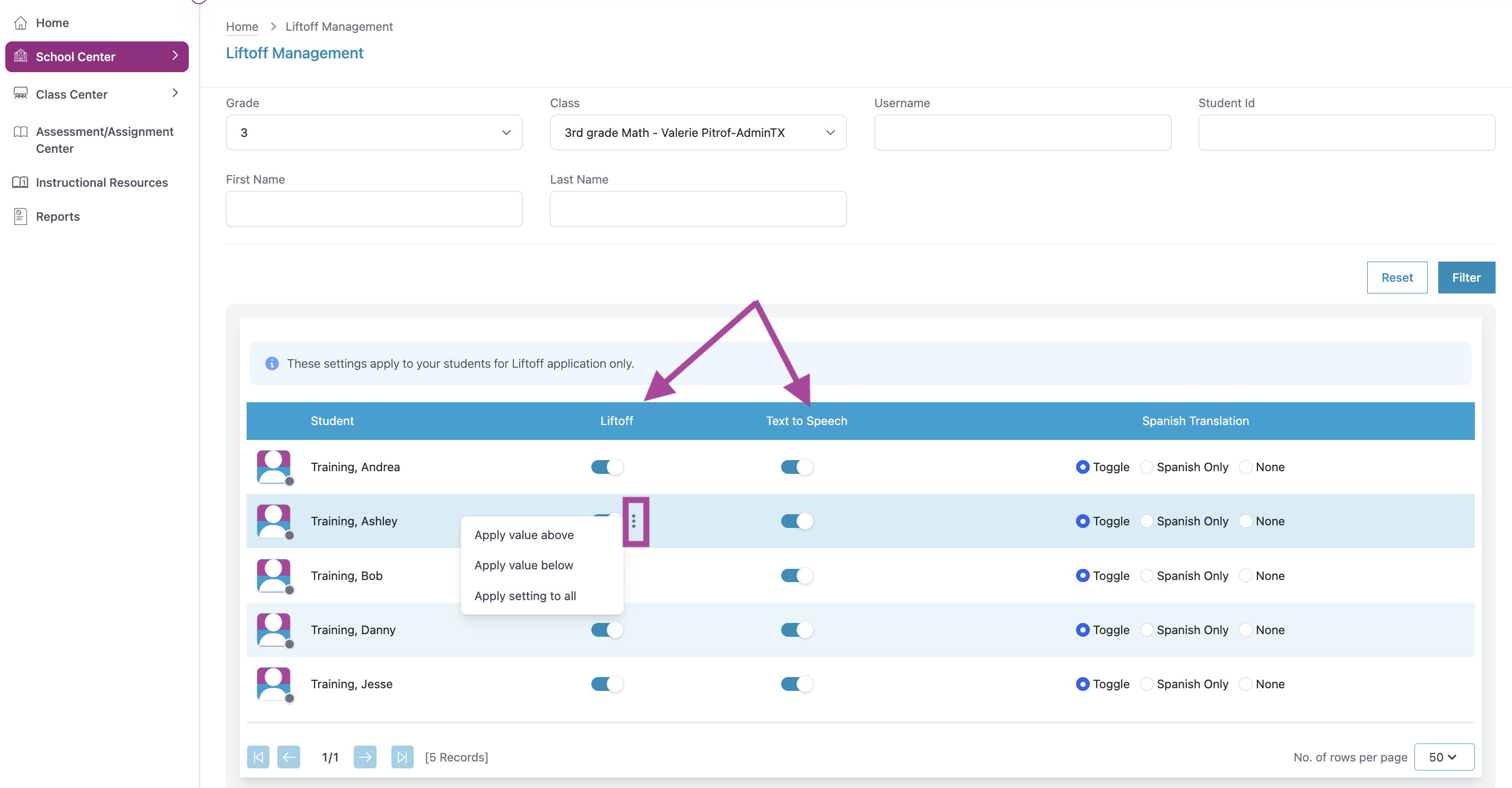The image size is (1512, 788).
Task: Click the name Training, Bob
Action: [346, 575]
